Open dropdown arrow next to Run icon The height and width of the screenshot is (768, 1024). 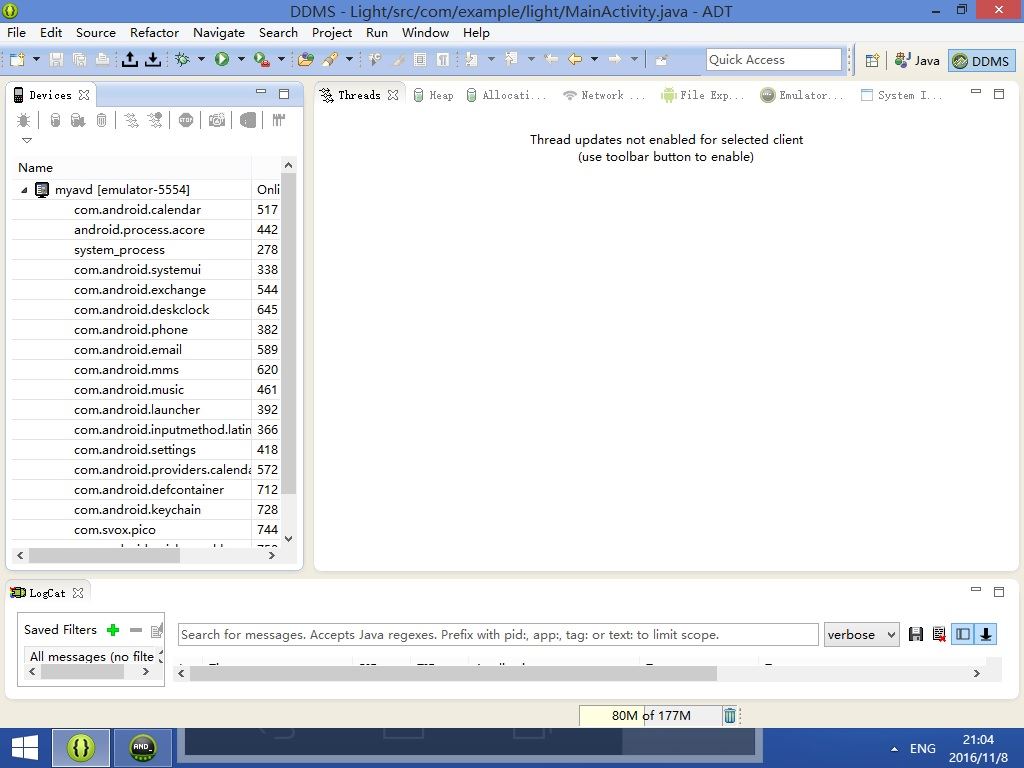pos(241,59)
